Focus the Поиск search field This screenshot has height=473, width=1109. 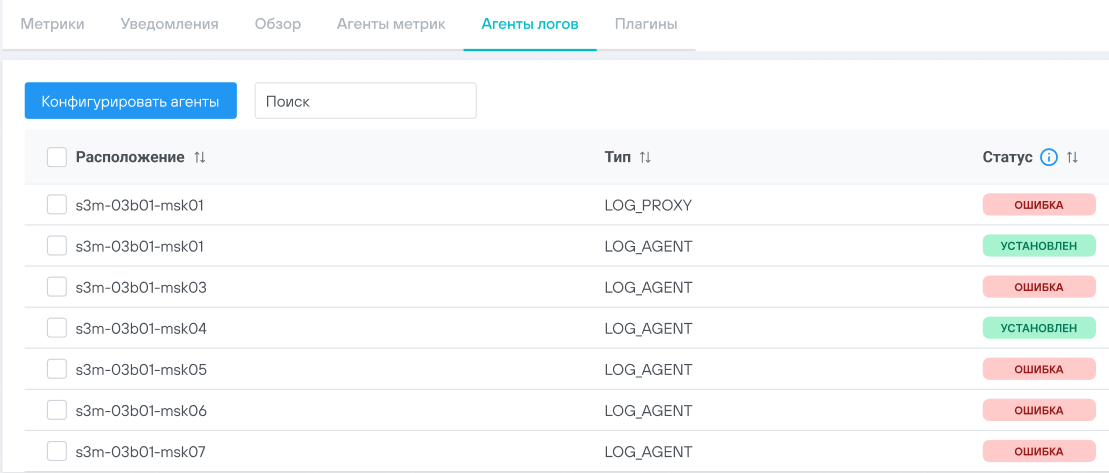click(365, 101)
